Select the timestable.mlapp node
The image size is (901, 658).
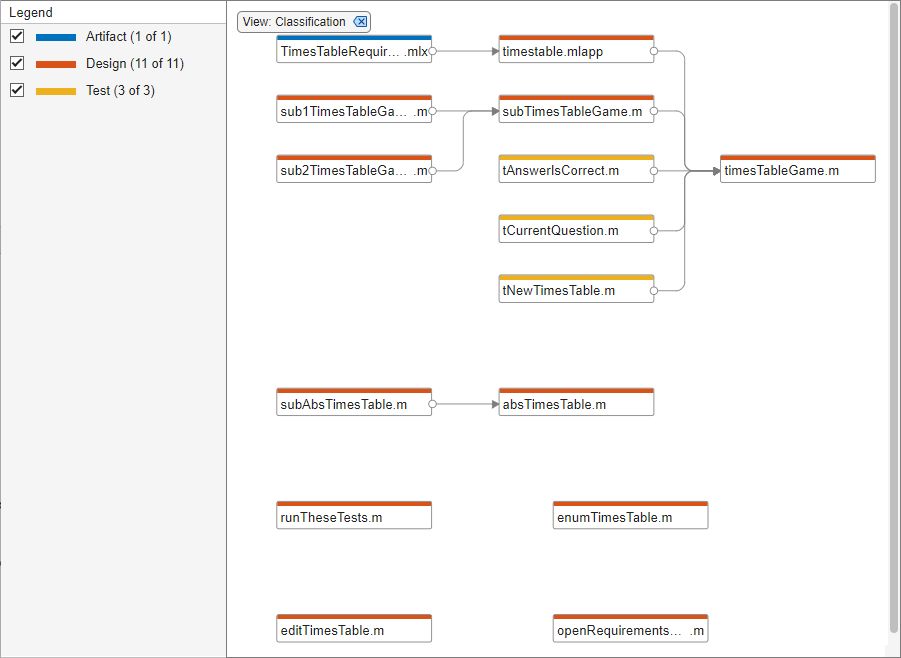(x=575, y=51)
